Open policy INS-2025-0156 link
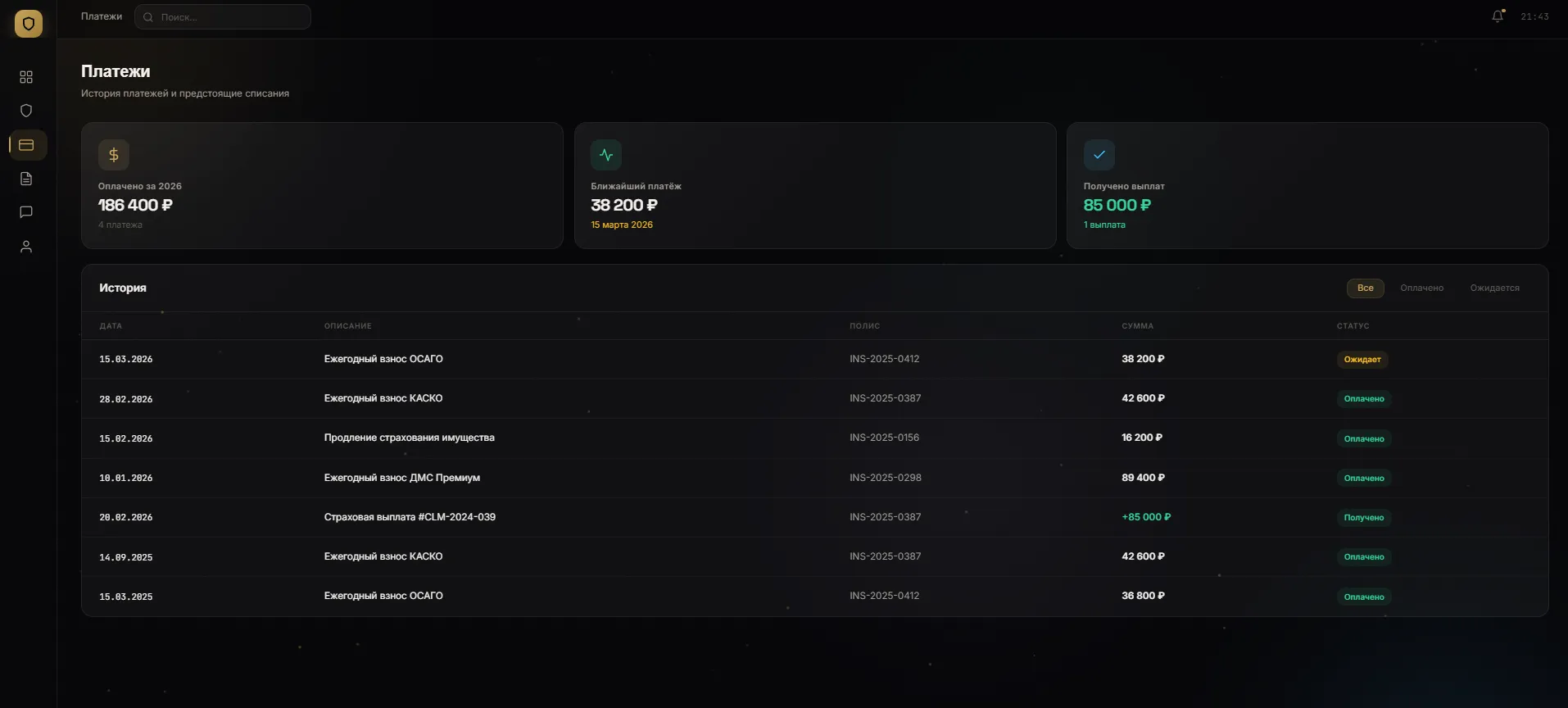The image size is (1568, 708). tap(884, 438)
